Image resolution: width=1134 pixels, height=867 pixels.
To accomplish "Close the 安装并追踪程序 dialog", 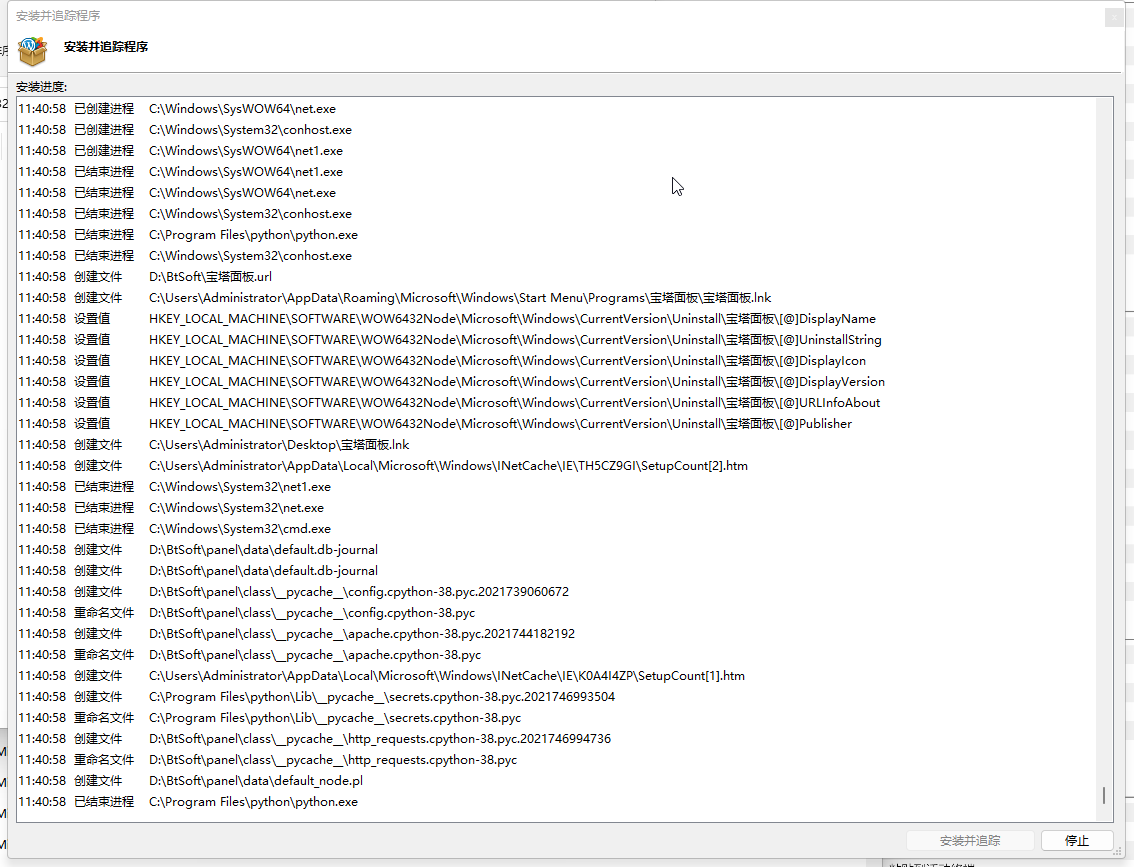I will (1114, 17).
